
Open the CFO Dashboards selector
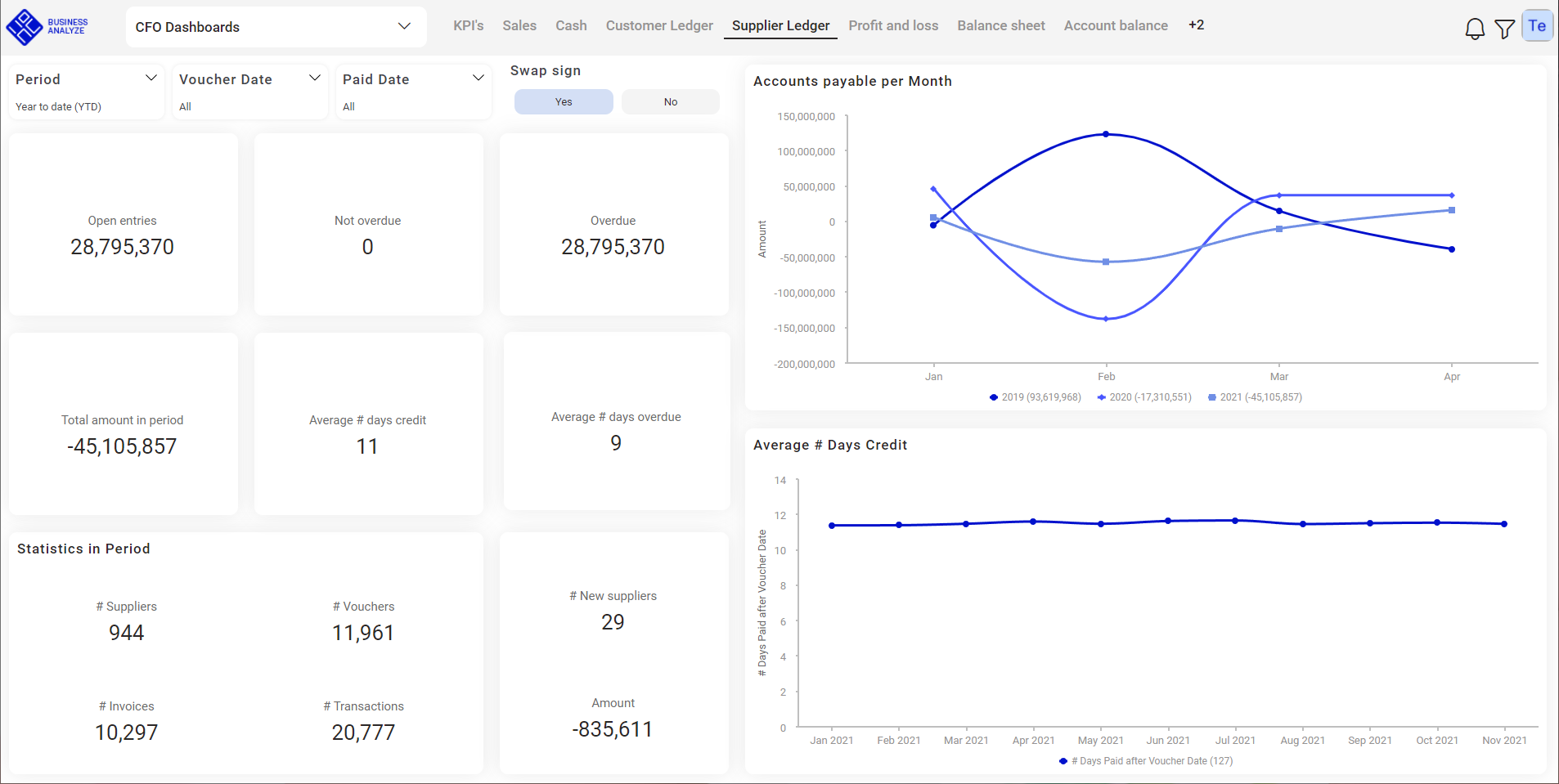(275, 26)
